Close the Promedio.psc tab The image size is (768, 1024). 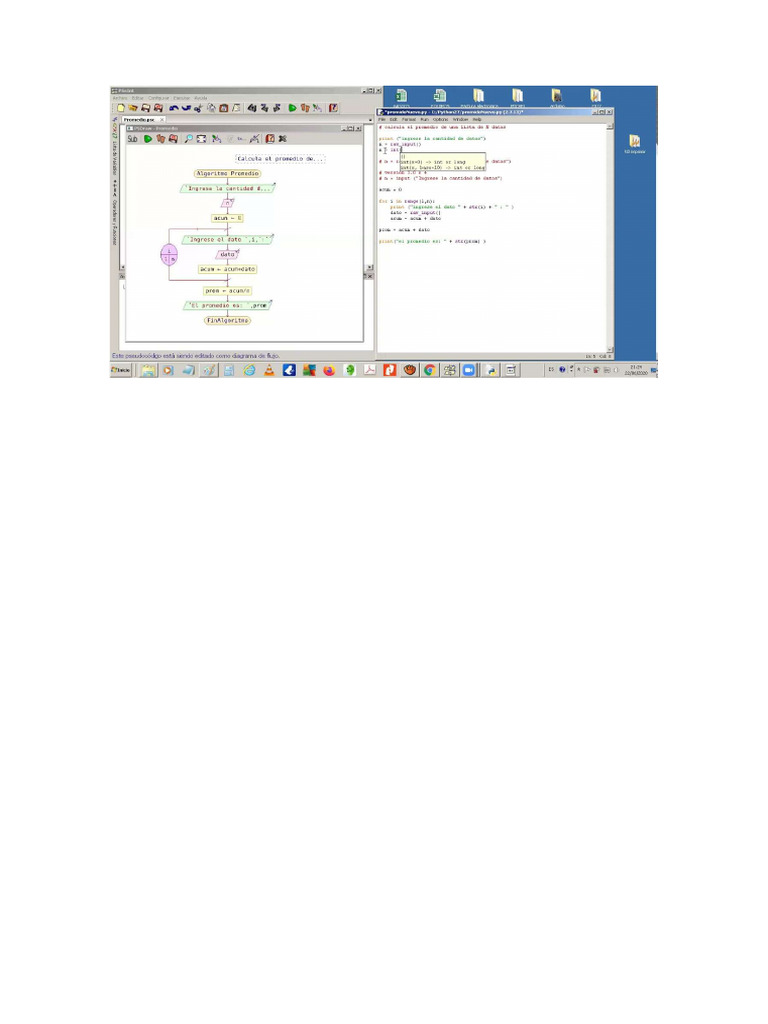(x=162, y=120)
